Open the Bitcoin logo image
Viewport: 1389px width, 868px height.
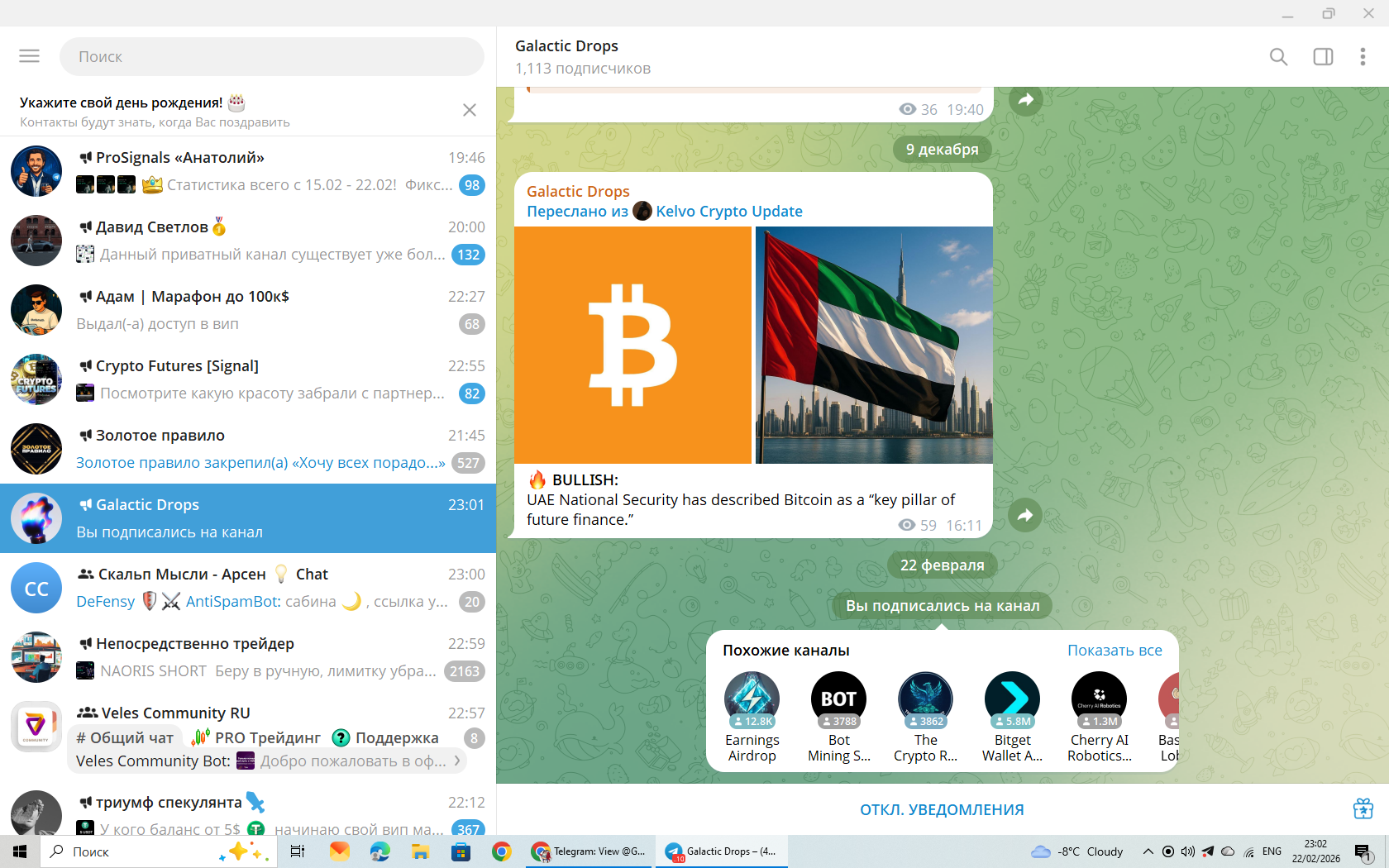633,345
